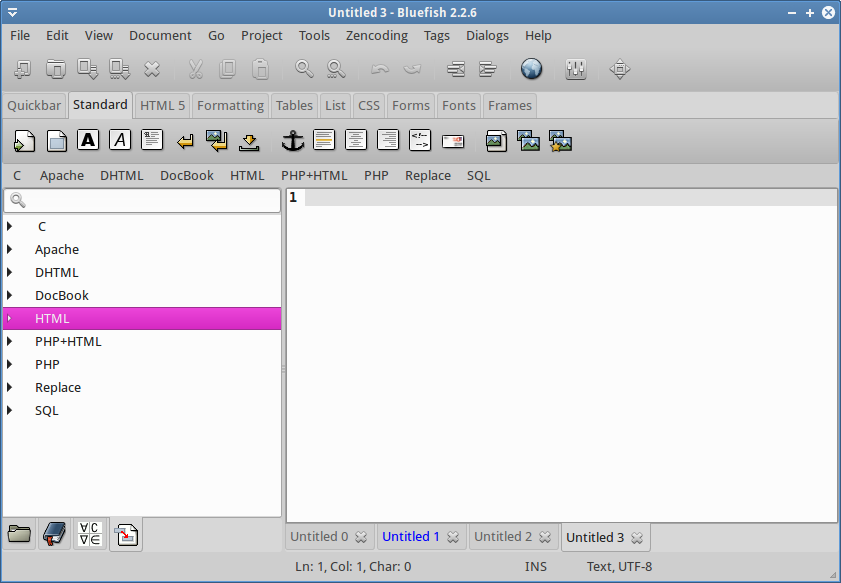Click the Copy toolbar icon
This screenshot has width=841, height=583.
[227, 69]
